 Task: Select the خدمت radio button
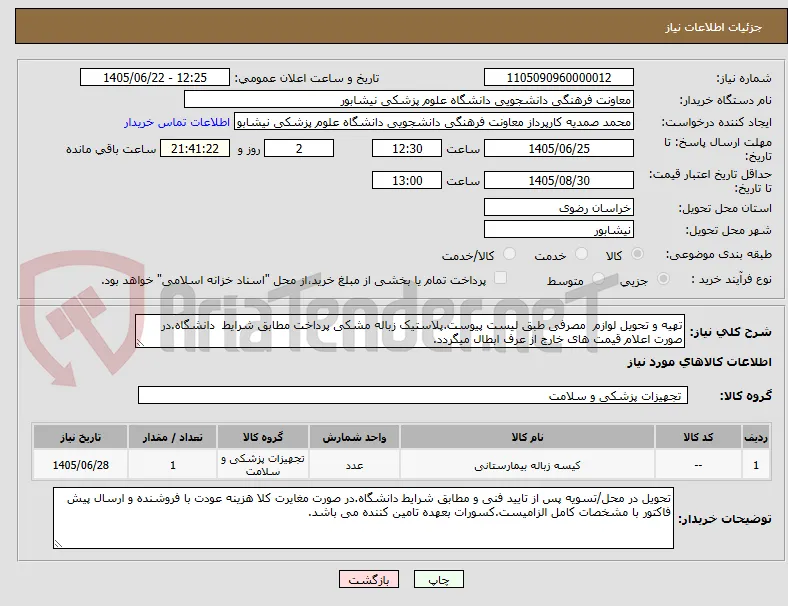point(581,254)
